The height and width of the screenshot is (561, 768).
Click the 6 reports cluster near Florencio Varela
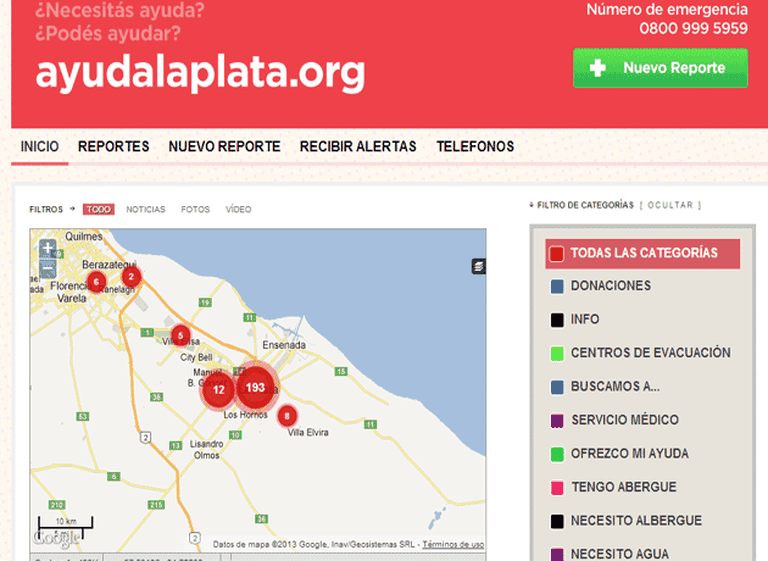coord(96,281)
